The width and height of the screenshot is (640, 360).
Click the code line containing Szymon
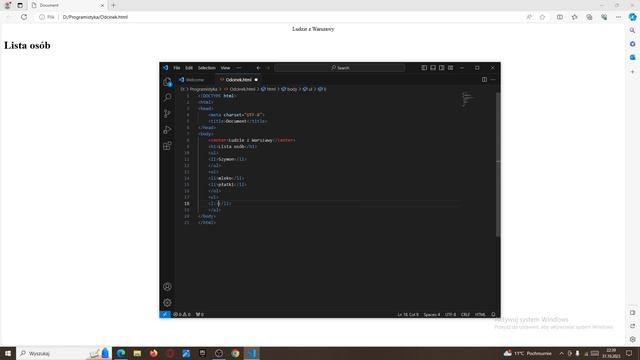click(x=227, y=159)
